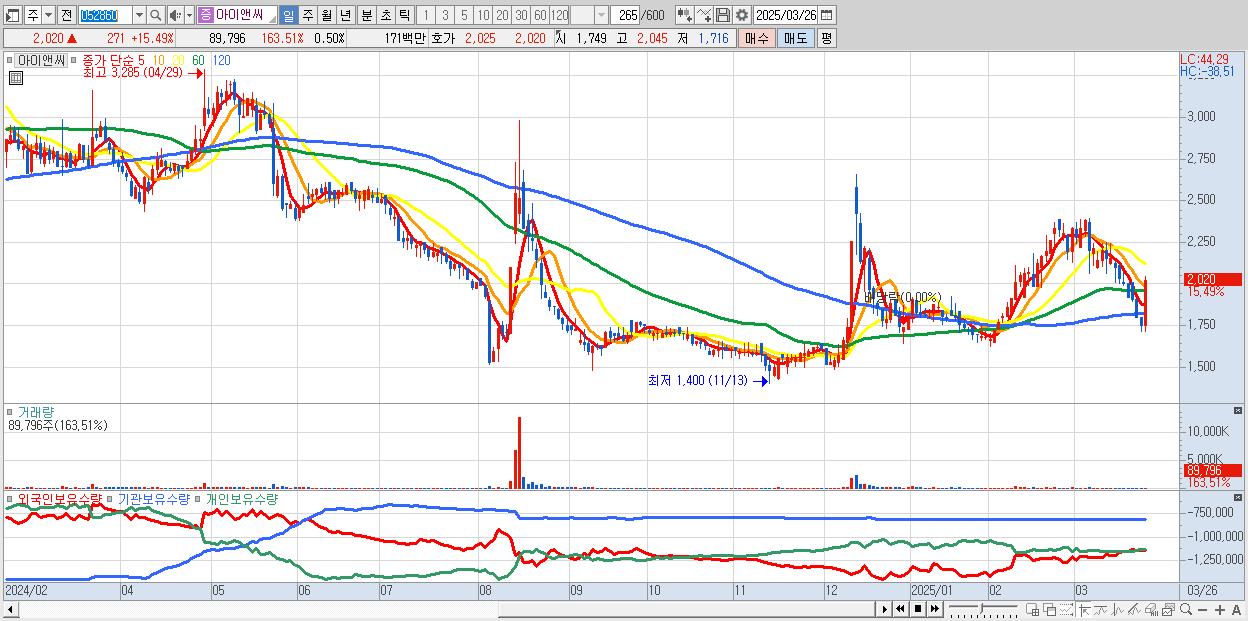Choose the 30 interval button

(521, 15)
